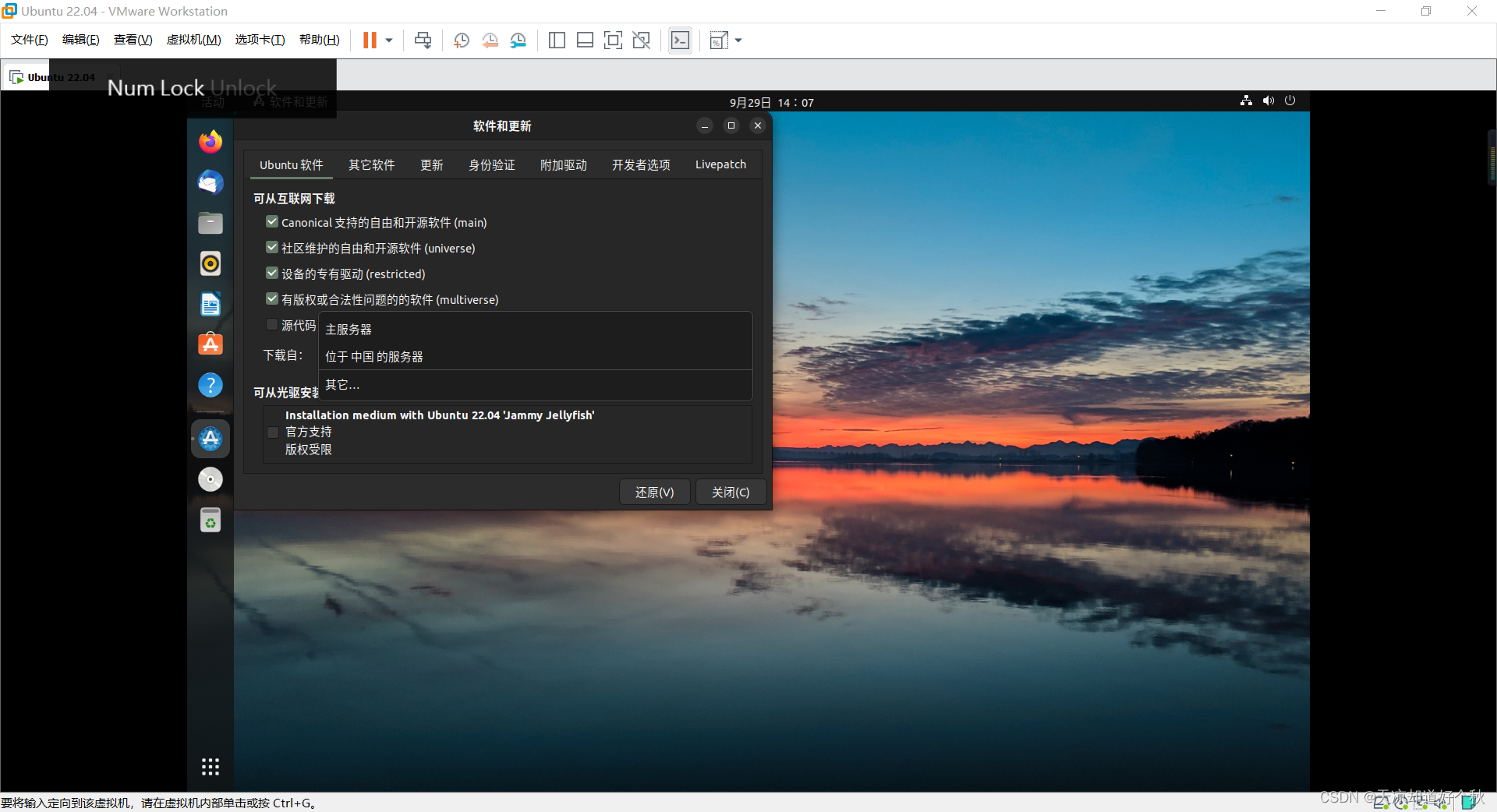
Task: Switch to Unity mode icon
Action: click(641, 41)
